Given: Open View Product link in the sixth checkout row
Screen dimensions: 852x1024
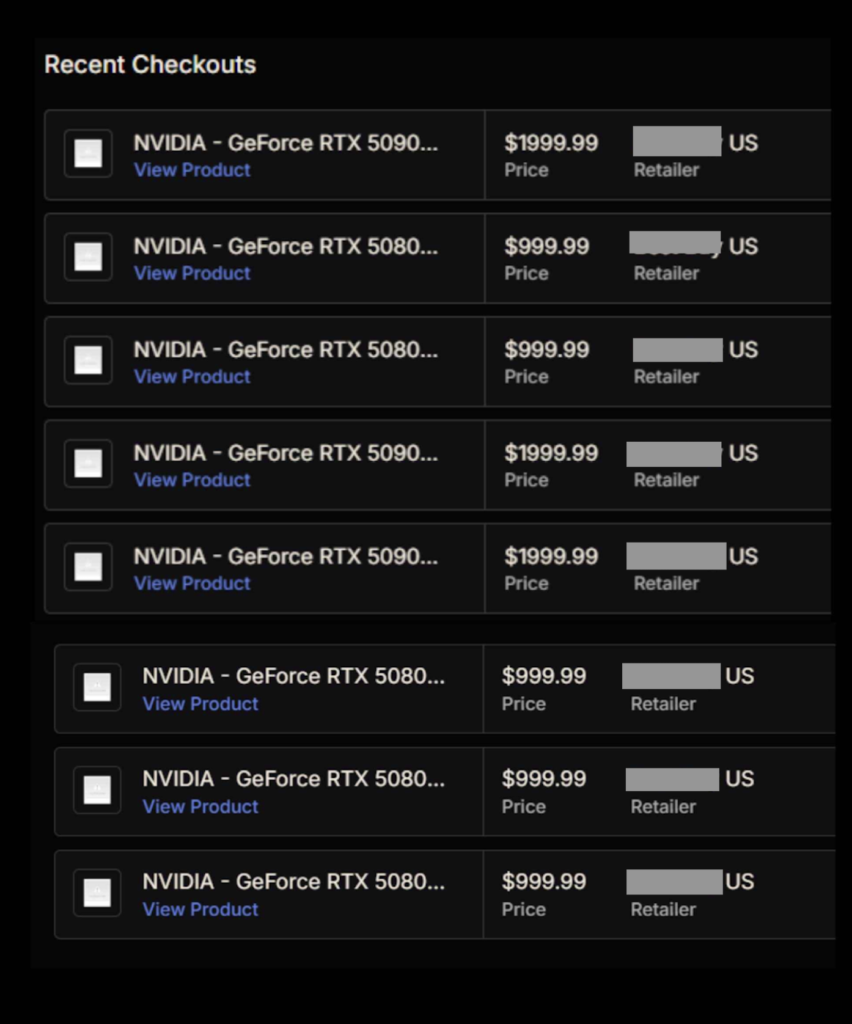Looking at the screenshot, I should pos(200,704).
